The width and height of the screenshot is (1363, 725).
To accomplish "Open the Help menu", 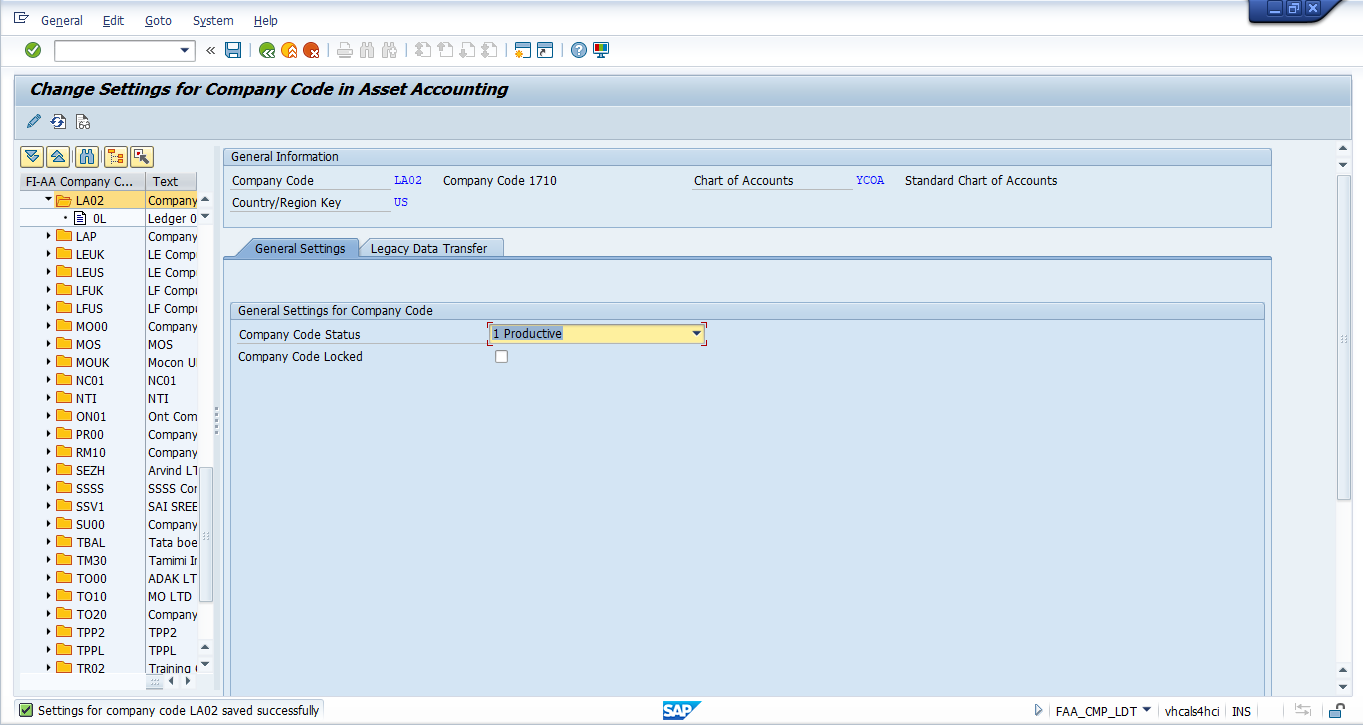I will [x=266, y=20].
